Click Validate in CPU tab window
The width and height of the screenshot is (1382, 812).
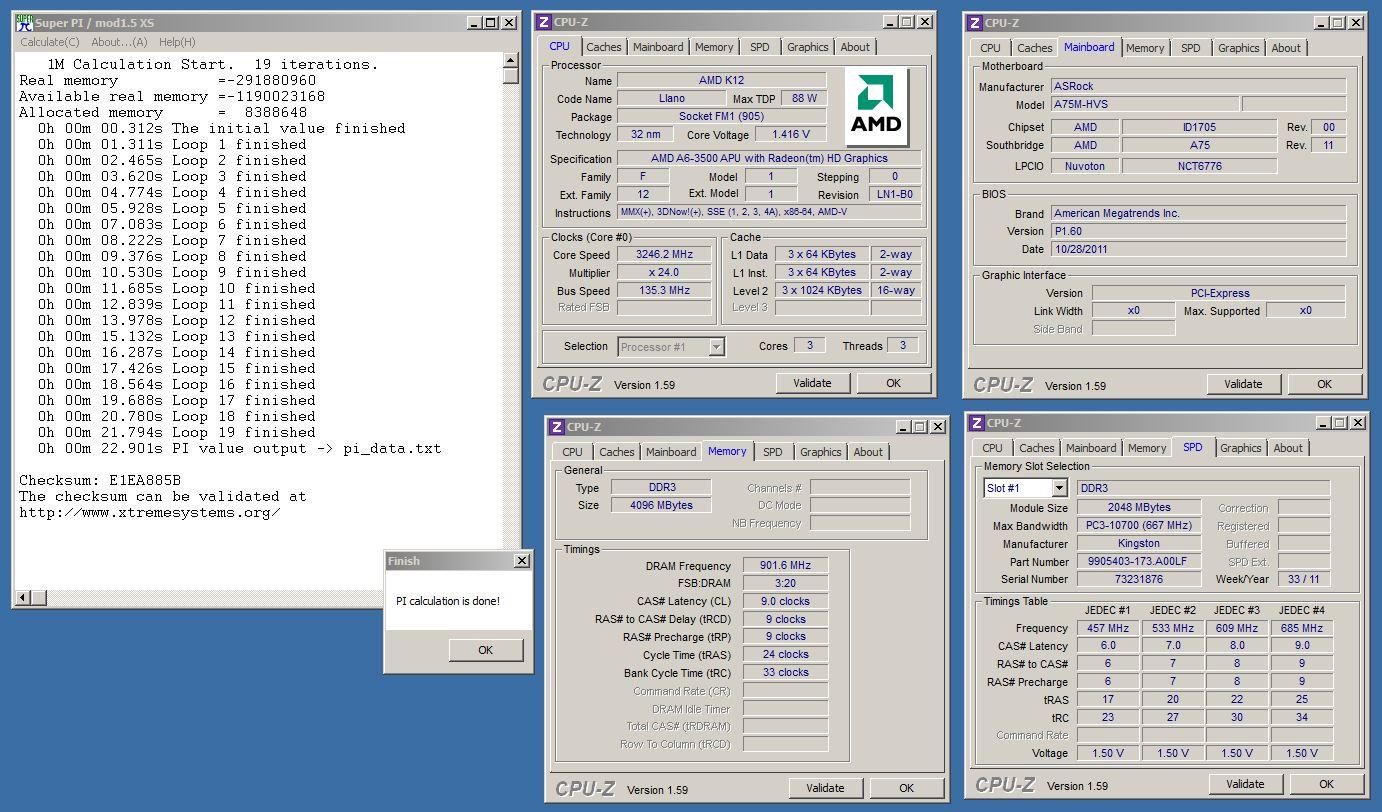coord(812,383)
